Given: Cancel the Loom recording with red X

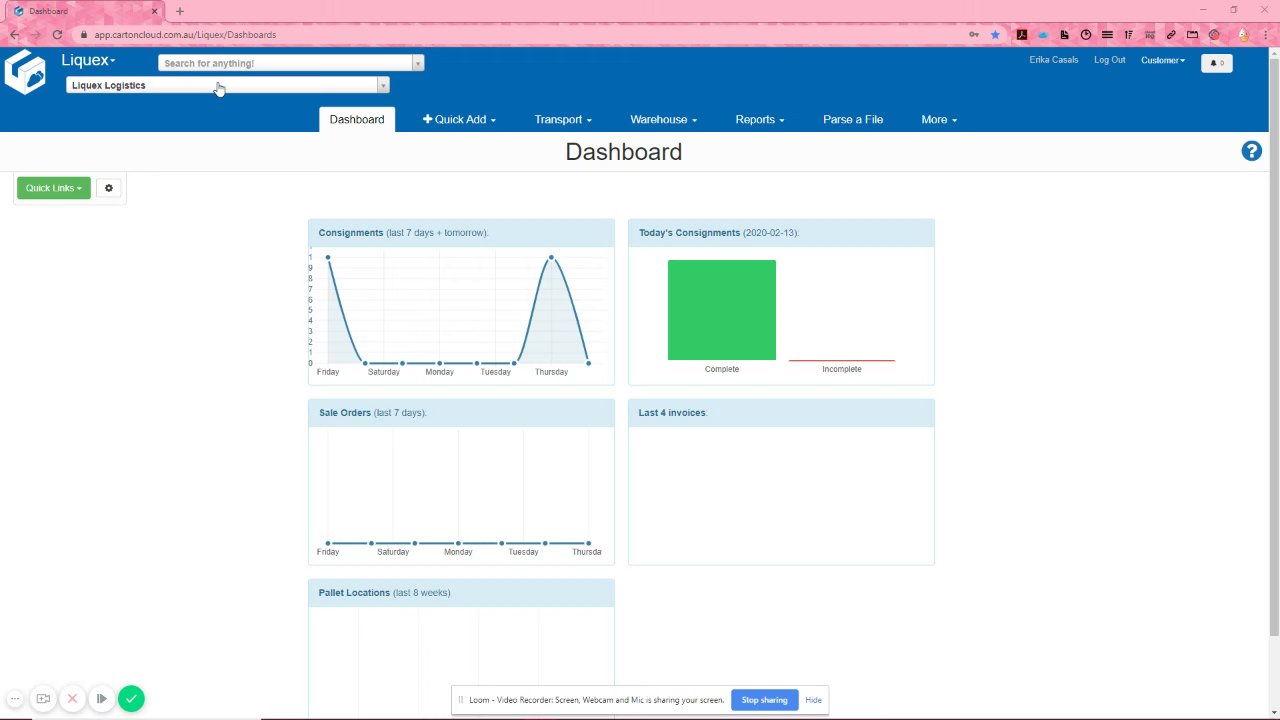Looking at the screenshot, I should click(x=72, y=699).
